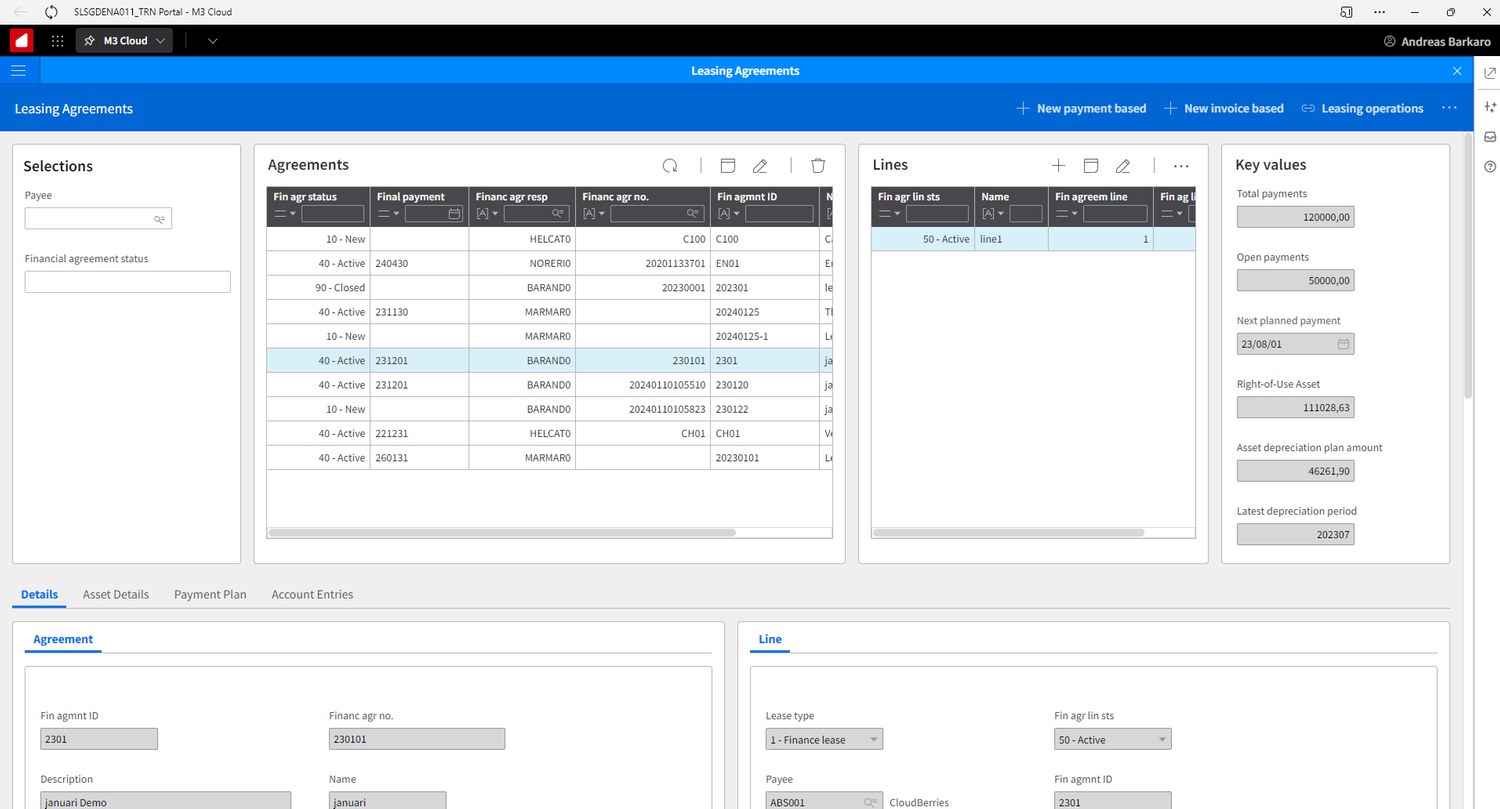The image size is (1500, 809).
Task: Switch to the Payment Plan tab
Action: click(x=210, y=594)
